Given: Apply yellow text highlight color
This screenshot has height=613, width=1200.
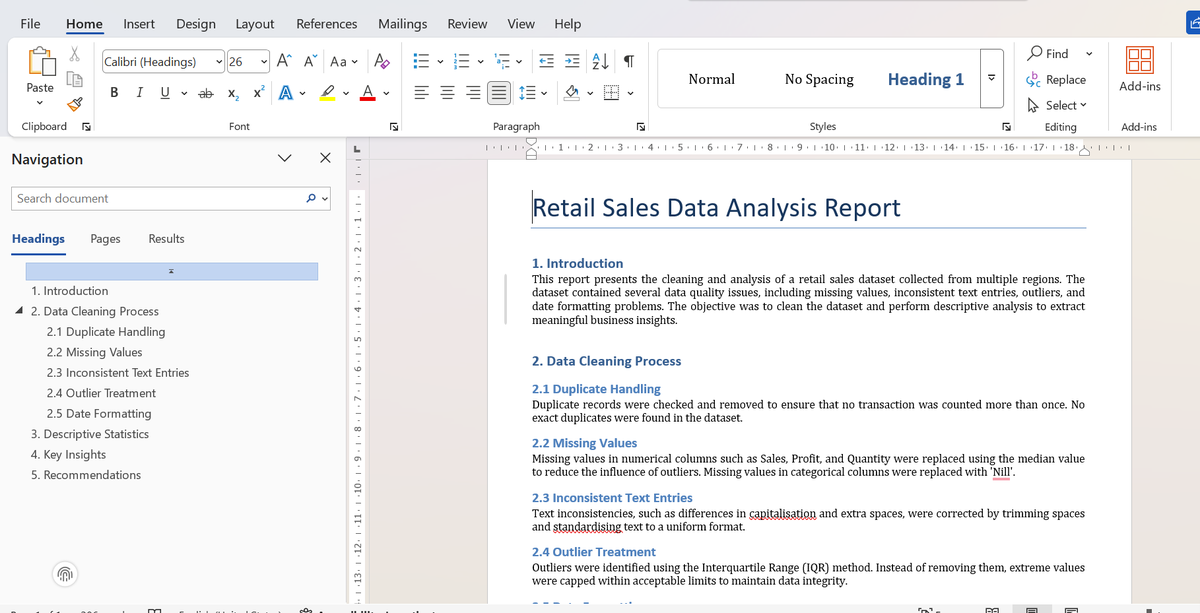Looking at the screenshot, I should coord(326,92).
